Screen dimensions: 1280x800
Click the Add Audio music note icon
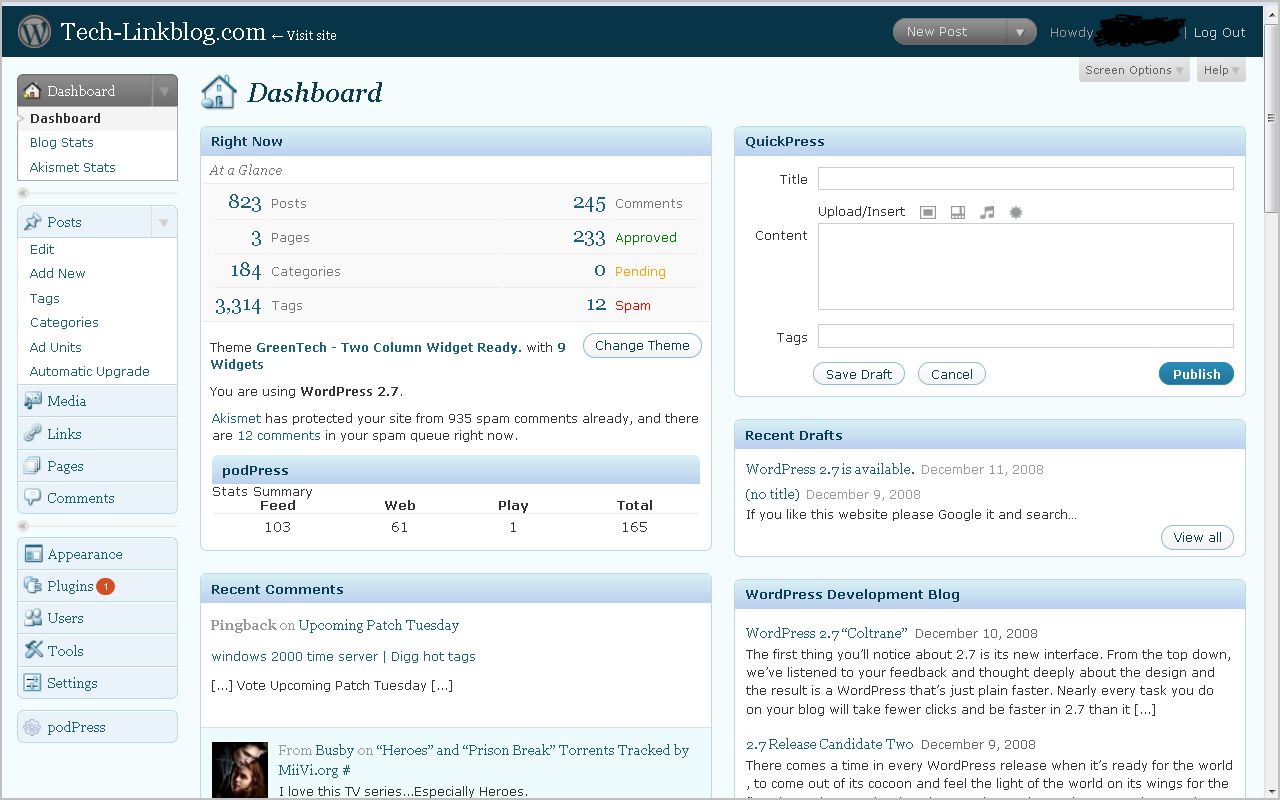pyautogui.click(x=987, y=212)
